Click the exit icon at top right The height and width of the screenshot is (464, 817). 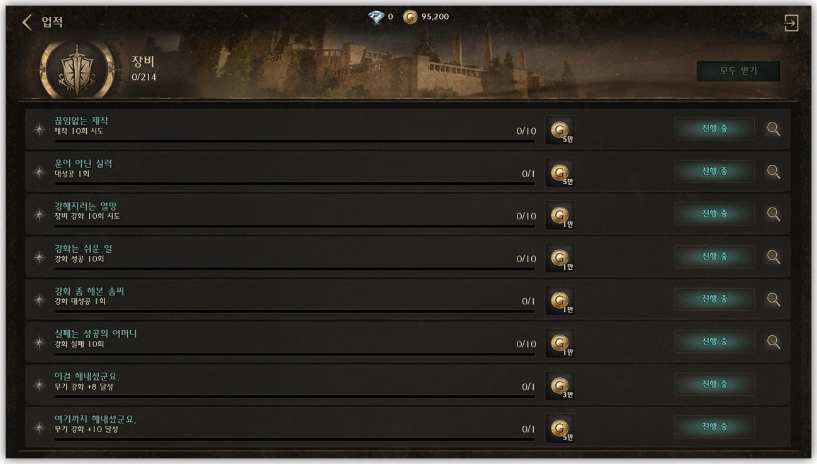coord(791,23)
